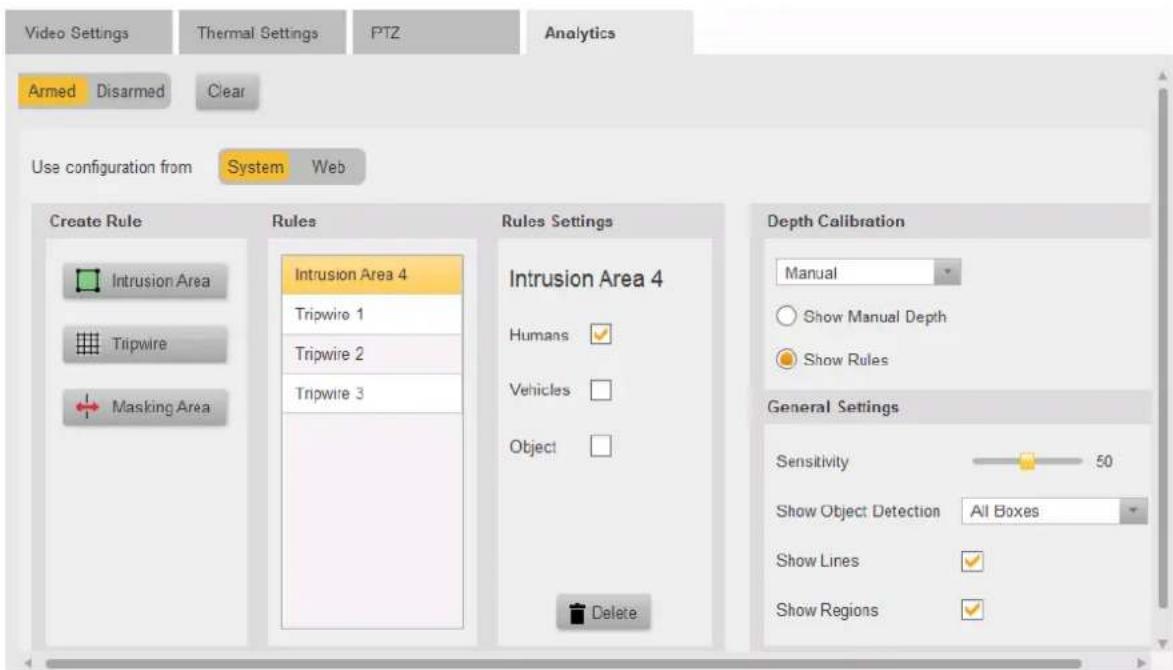Viewport: 1173px width, 670px height.
Task: Enable the Object checkbox
Action: pos(601,446)
